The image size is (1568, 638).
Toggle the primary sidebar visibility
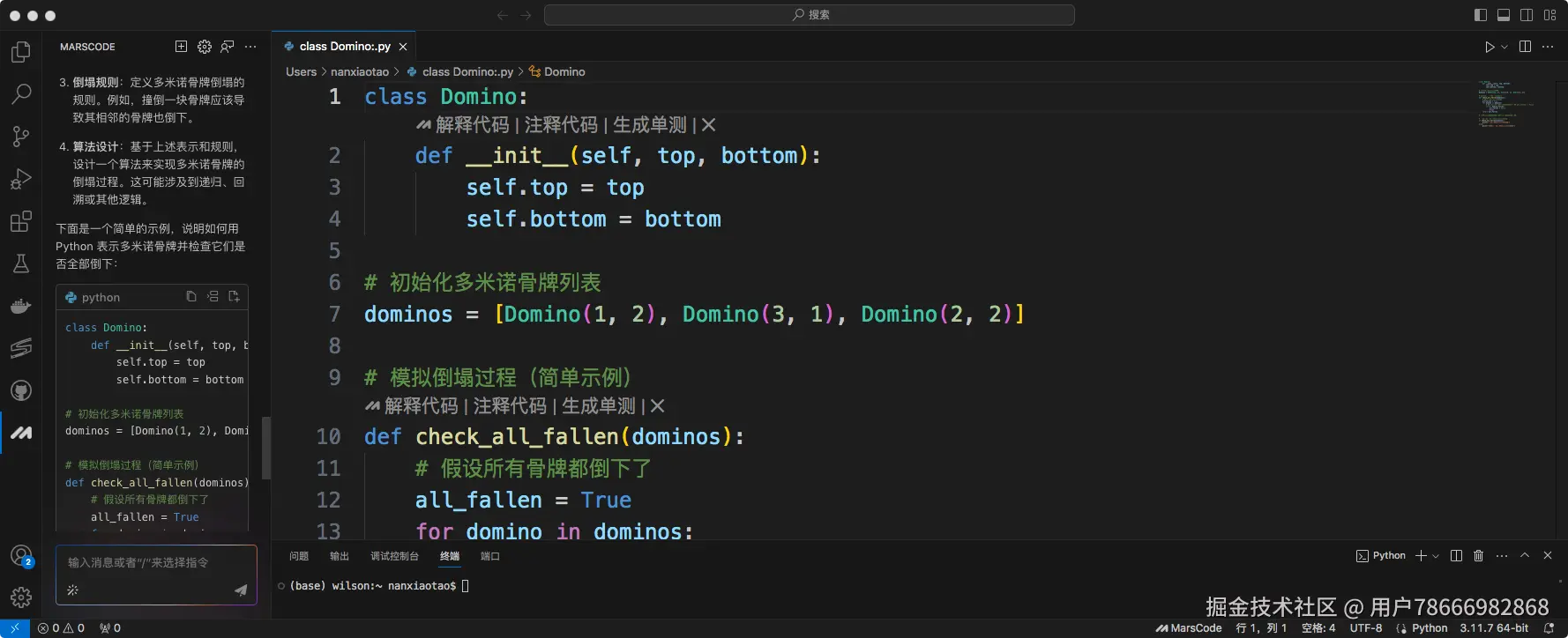click(x=1481, y=15)
